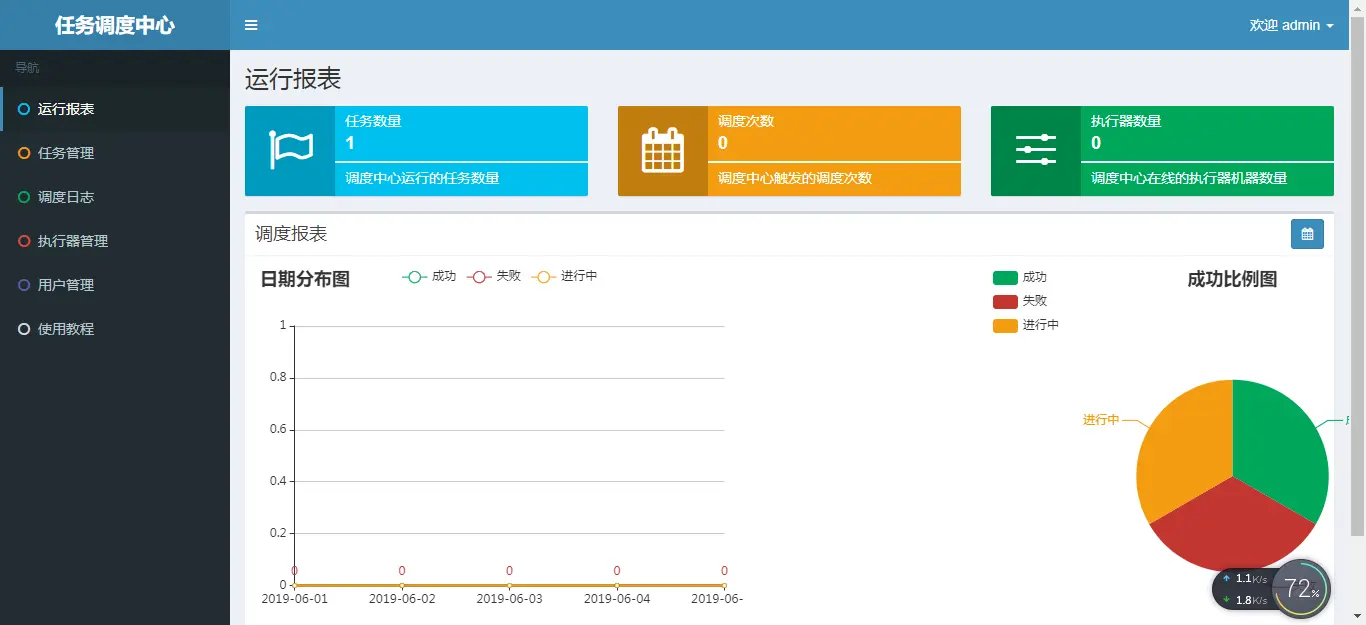The width and height of the screenshot is (1366, 625).
Task: Click the green circle icon beside 调度日志
Action: click(x=24, y=197)
